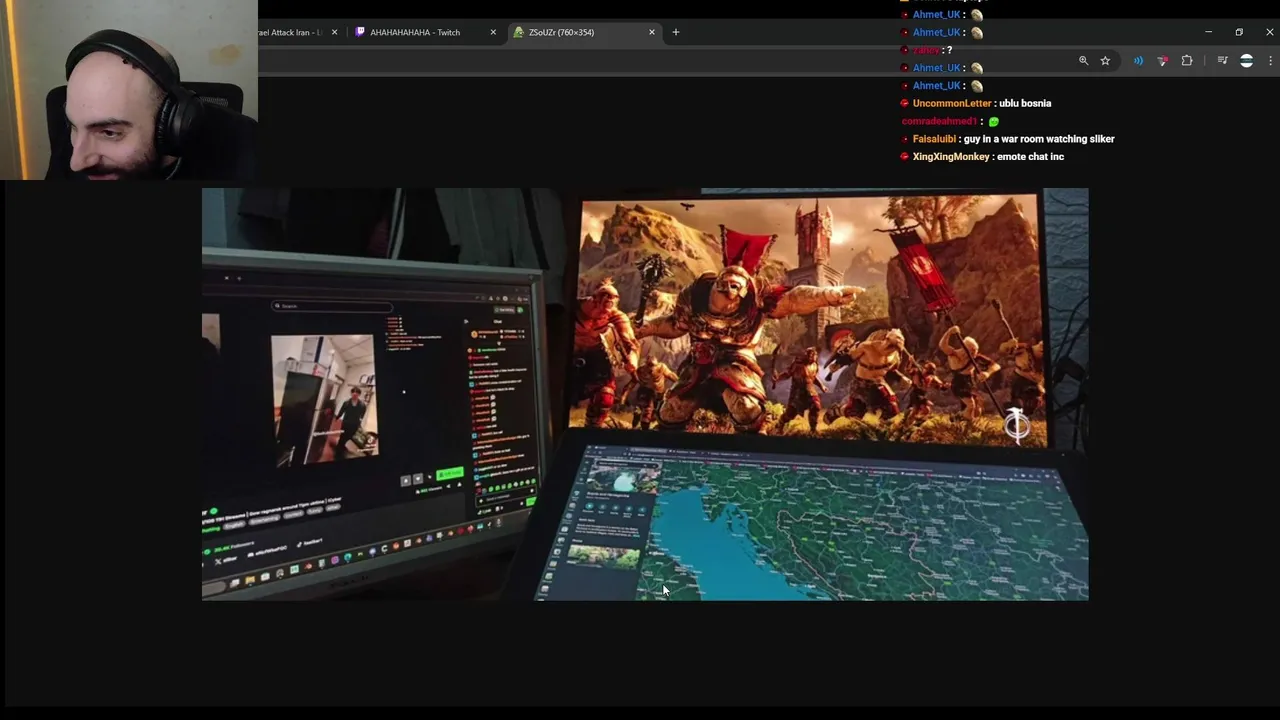This screenshot has width=1280, height=720.
Task: Minimize the browser window
Action: [1208, 32]
